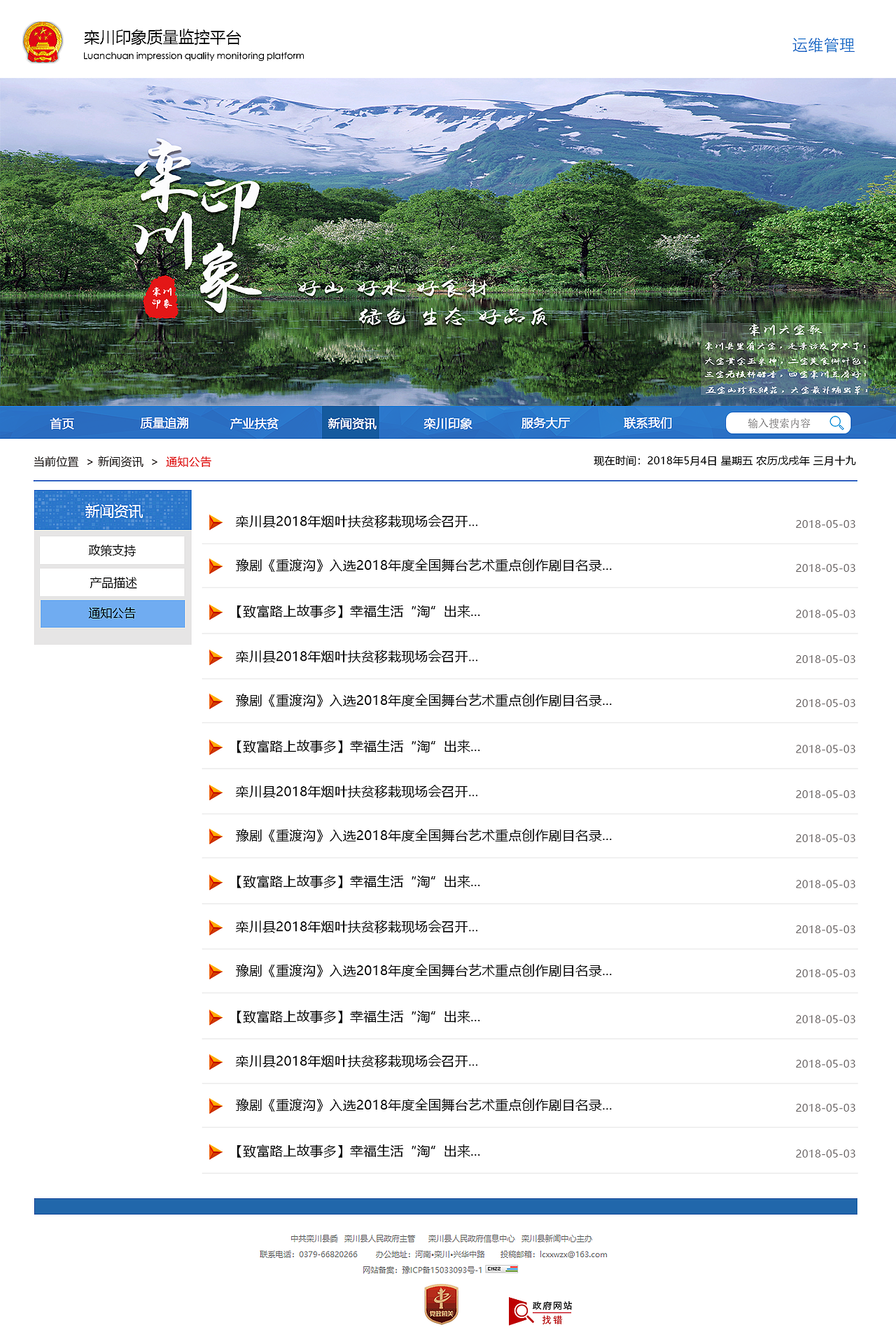Open the last 豫剧《重渡沟》 headline in the list
This screenshot has height=1330, width=896.
click(423, 1105)
